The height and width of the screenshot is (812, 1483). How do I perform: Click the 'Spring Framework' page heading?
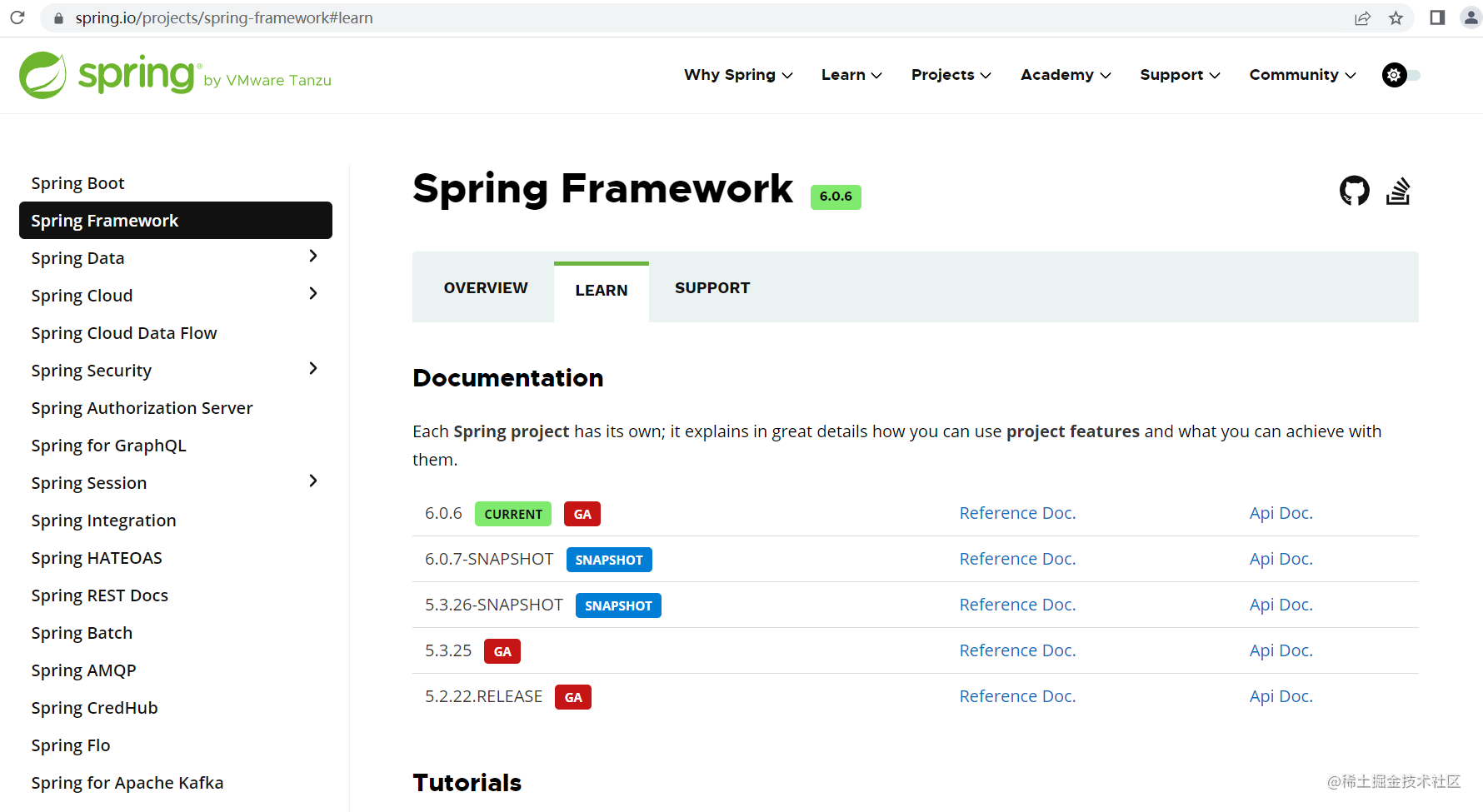point(602,188)
